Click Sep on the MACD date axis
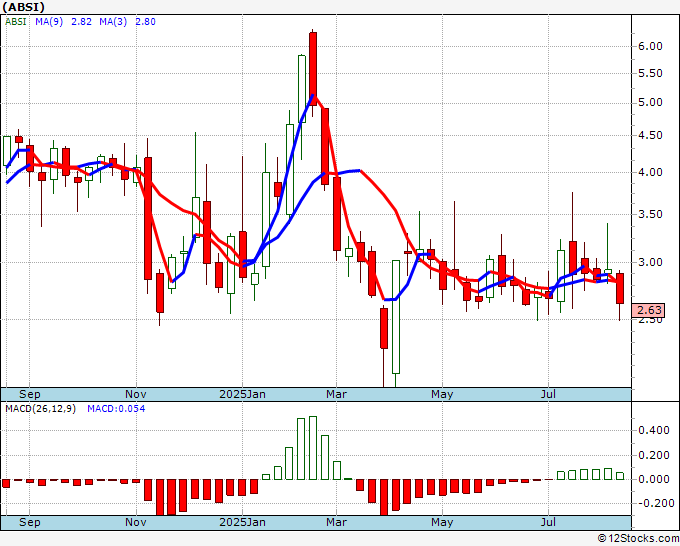 click(30, 522)
